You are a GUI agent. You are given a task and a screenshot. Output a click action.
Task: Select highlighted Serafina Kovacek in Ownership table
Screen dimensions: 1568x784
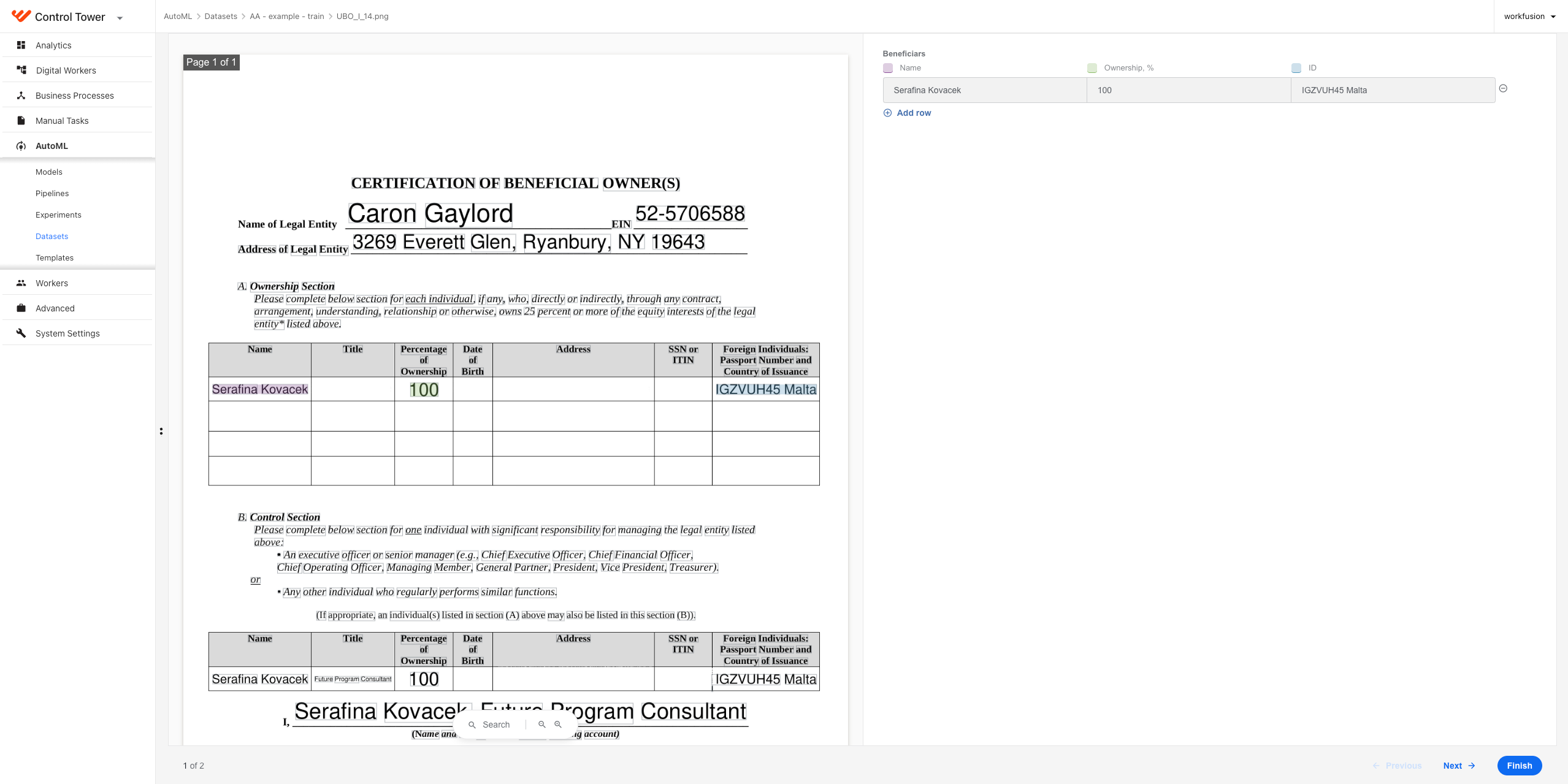coord(260,389)
